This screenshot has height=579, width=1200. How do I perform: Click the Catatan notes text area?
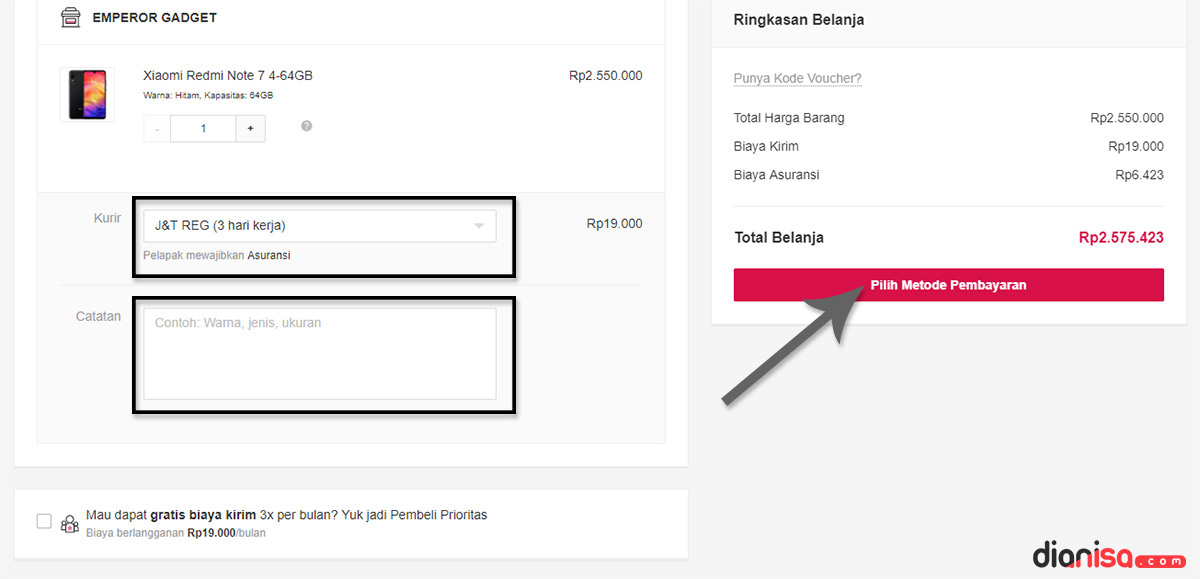[319, 353]
